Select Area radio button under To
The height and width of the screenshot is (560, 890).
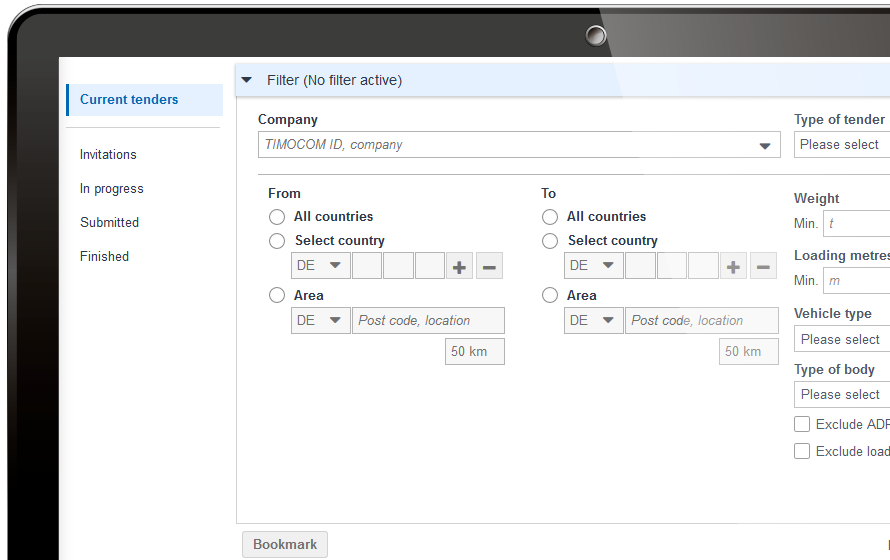tap(550, 296)
